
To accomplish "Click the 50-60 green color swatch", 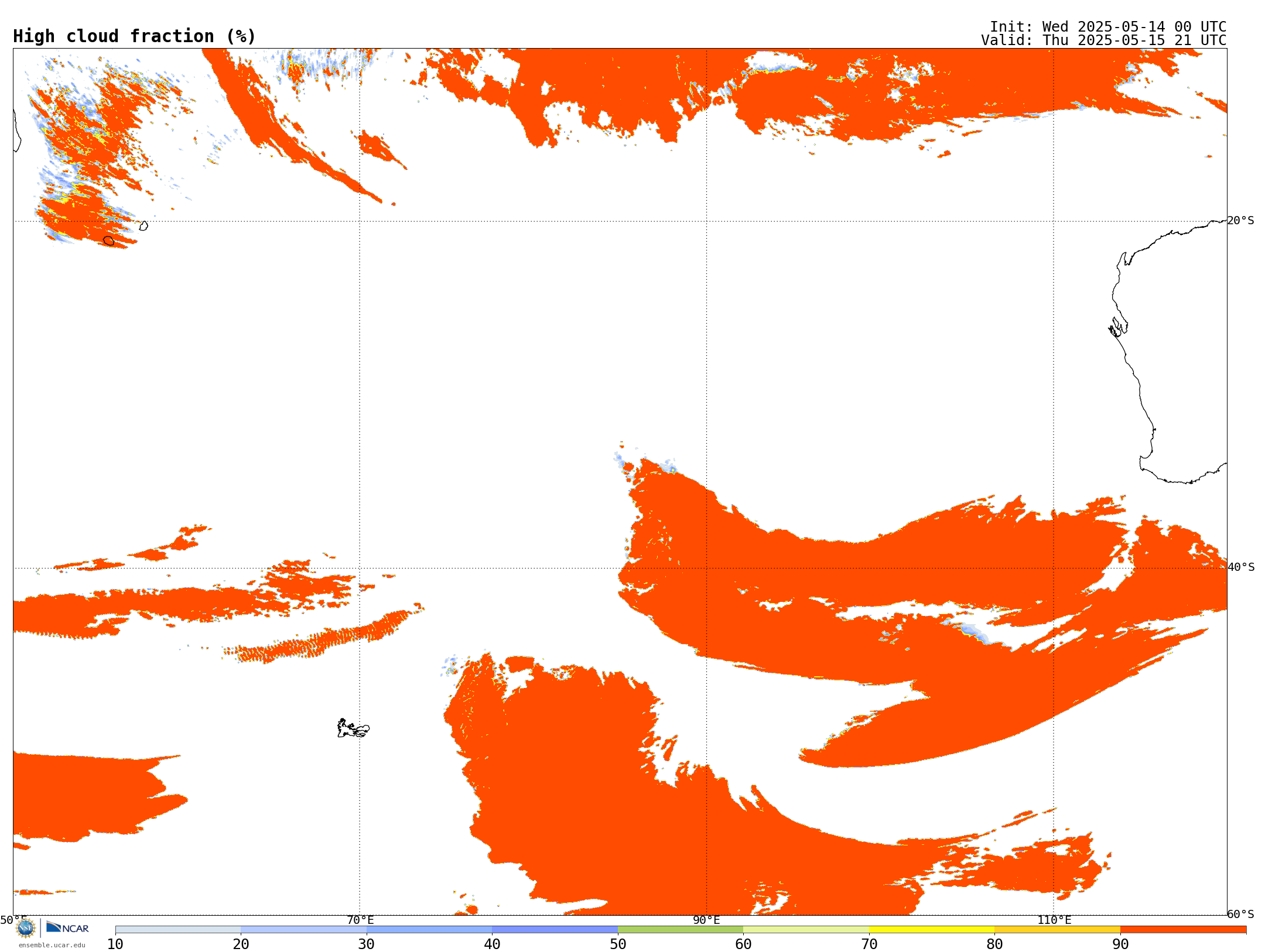I will (x=681, y=930).
